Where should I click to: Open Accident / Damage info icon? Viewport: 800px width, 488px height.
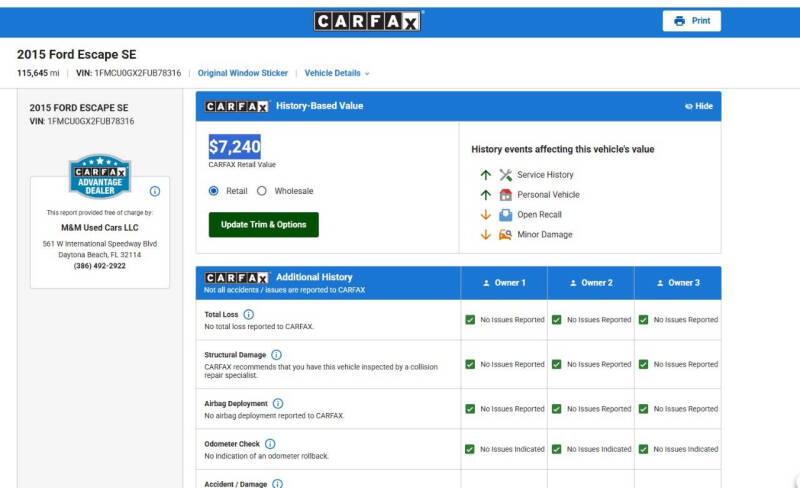(277, 484)
